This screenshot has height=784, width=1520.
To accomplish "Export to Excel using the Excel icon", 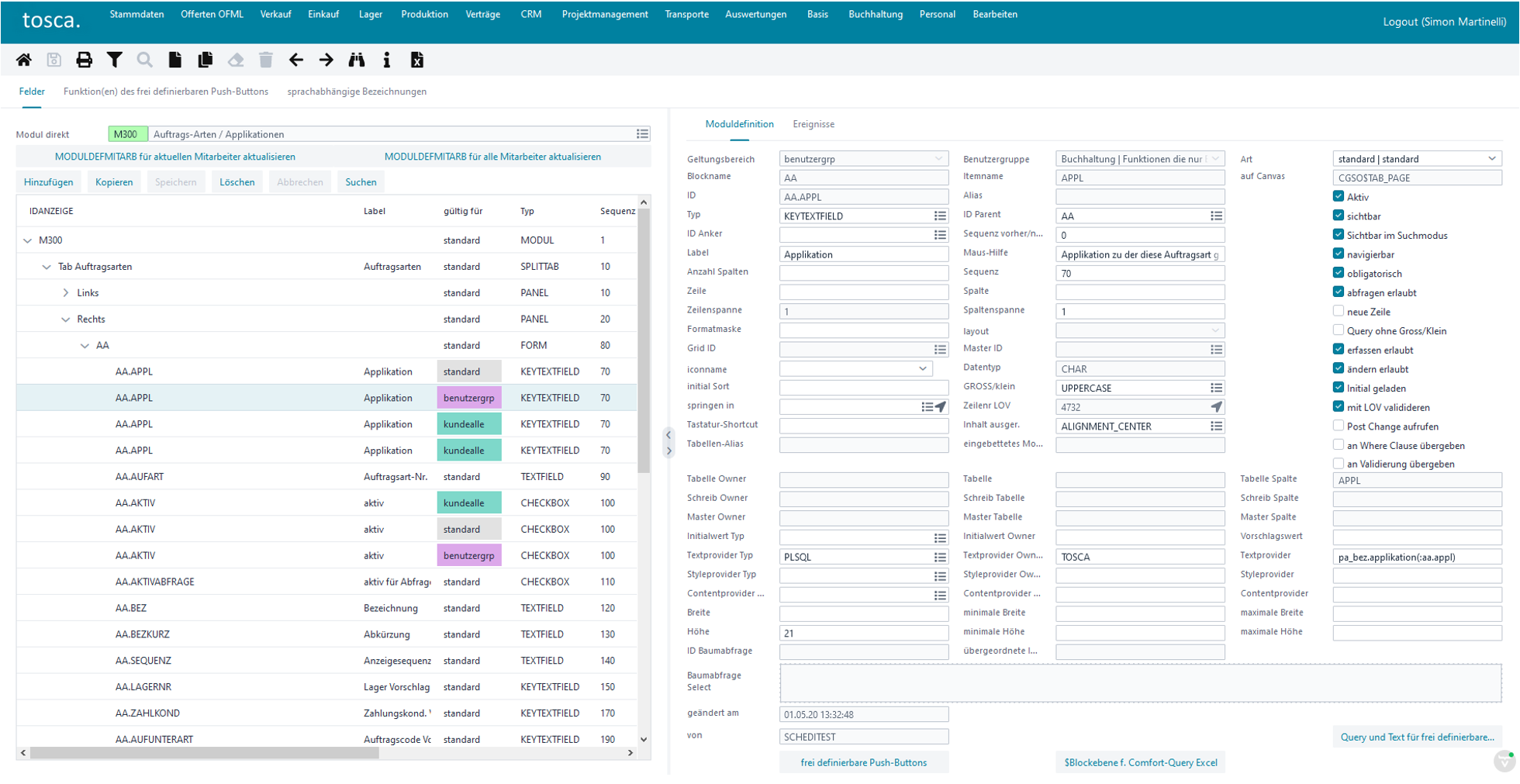I will pos(416,60).
